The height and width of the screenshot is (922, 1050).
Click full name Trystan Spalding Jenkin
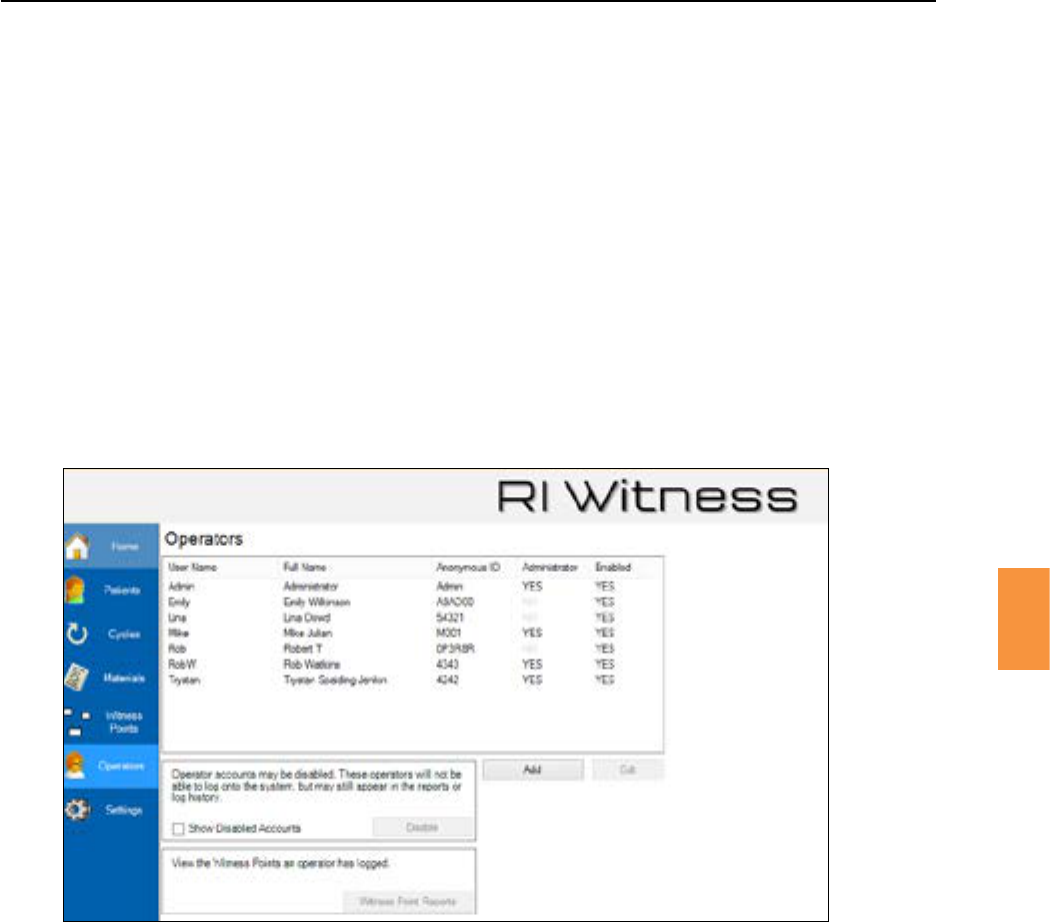tap(335, 680)
